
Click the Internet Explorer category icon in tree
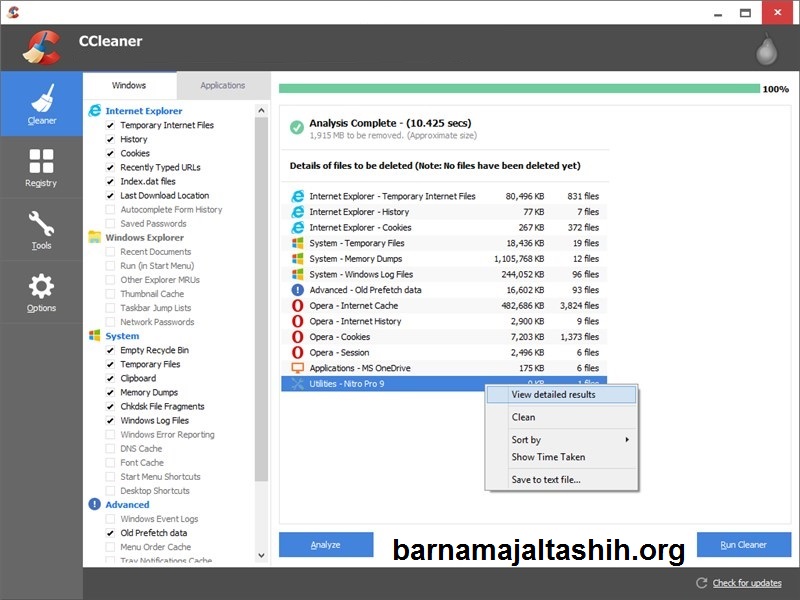point(95,111)
